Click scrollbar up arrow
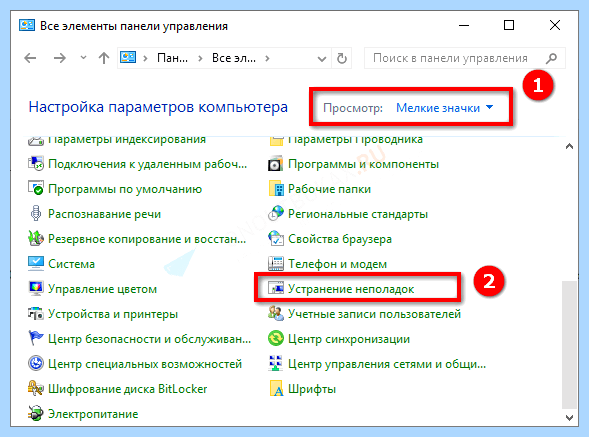 569,147
